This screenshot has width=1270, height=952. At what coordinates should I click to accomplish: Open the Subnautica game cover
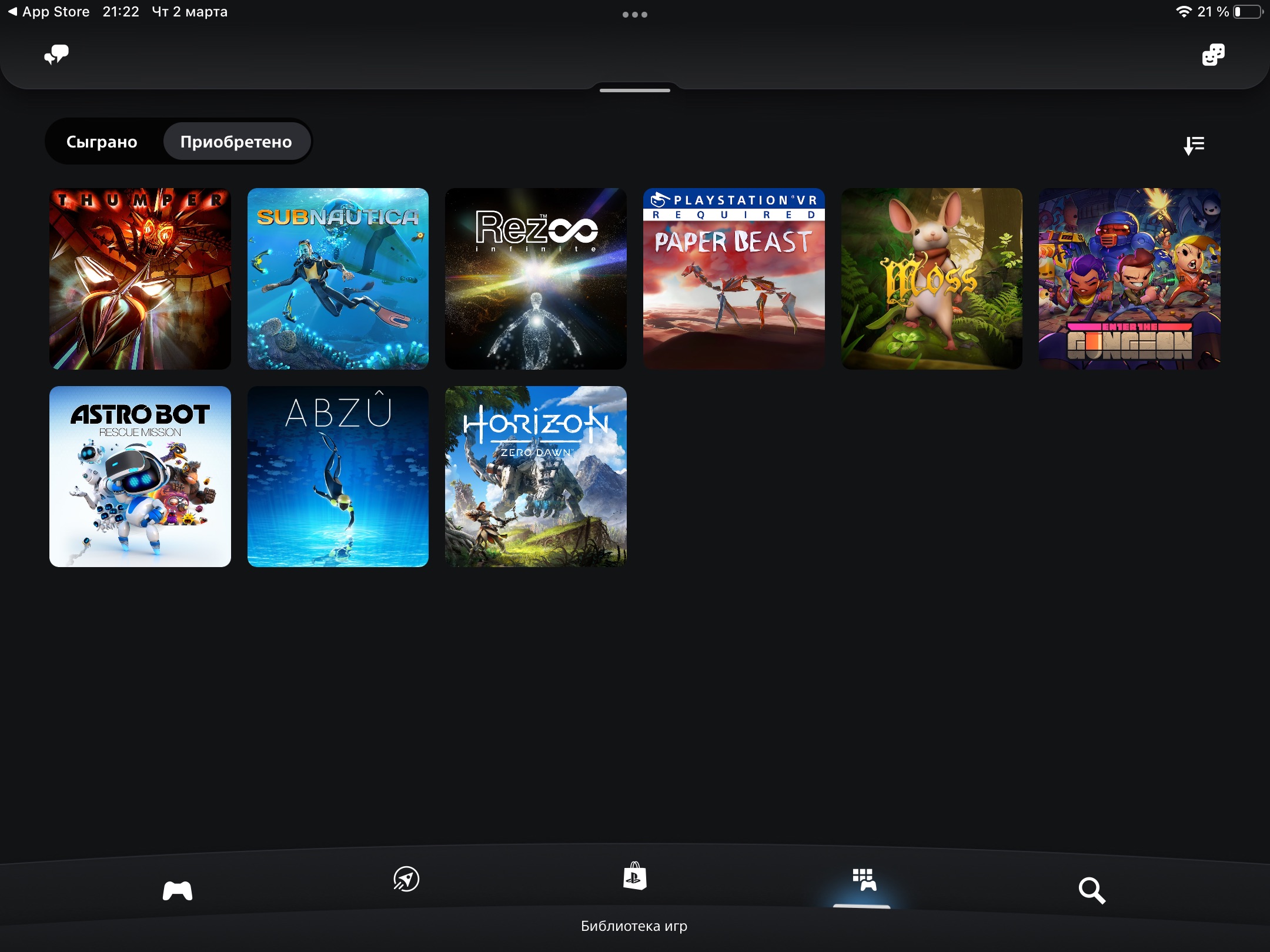[x=338, y=279]
